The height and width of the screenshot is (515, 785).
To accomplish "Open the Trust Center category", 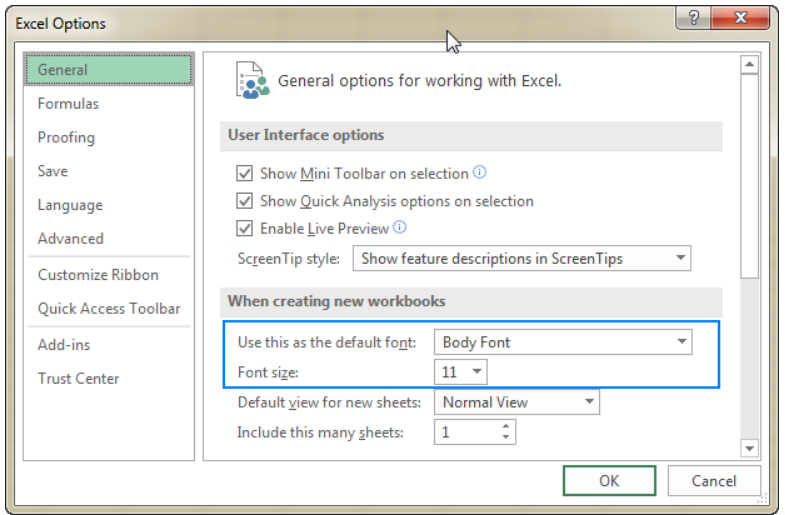I will tap(109, 379).
